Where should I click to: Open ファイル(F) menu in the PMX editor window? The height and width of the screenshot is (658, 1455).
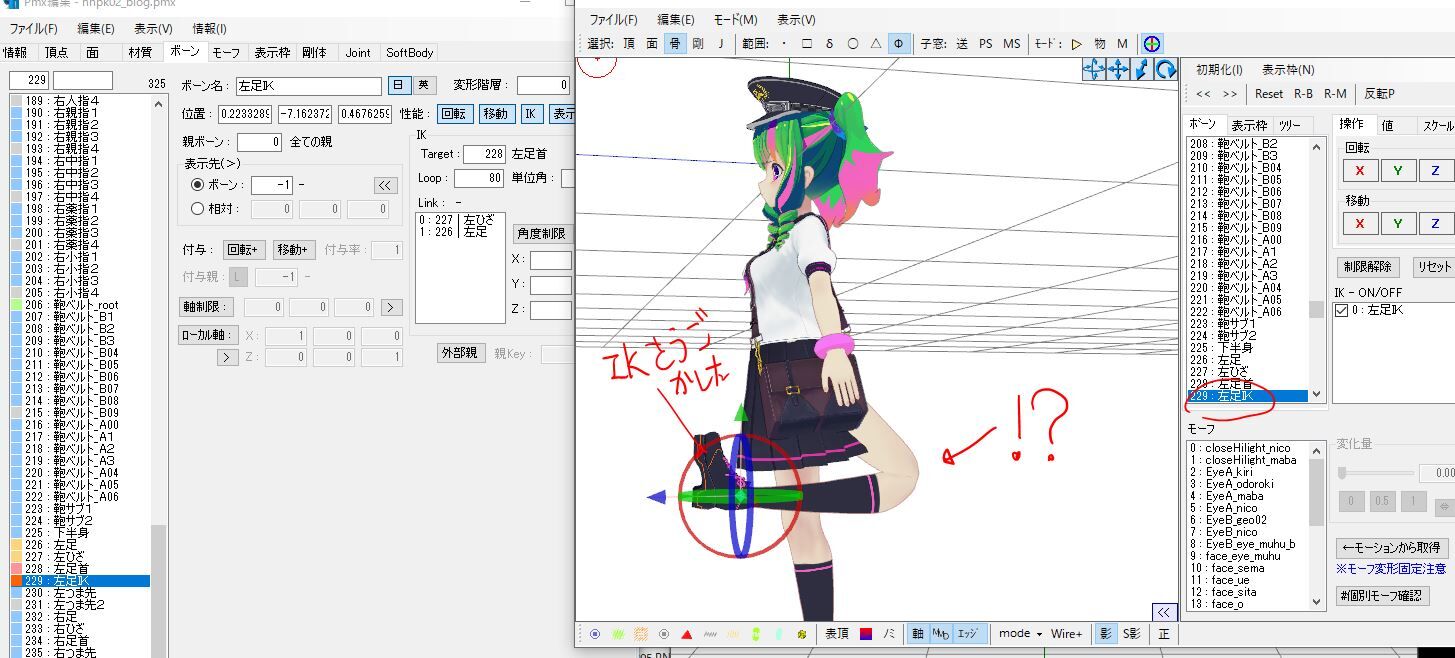(33, 29)
